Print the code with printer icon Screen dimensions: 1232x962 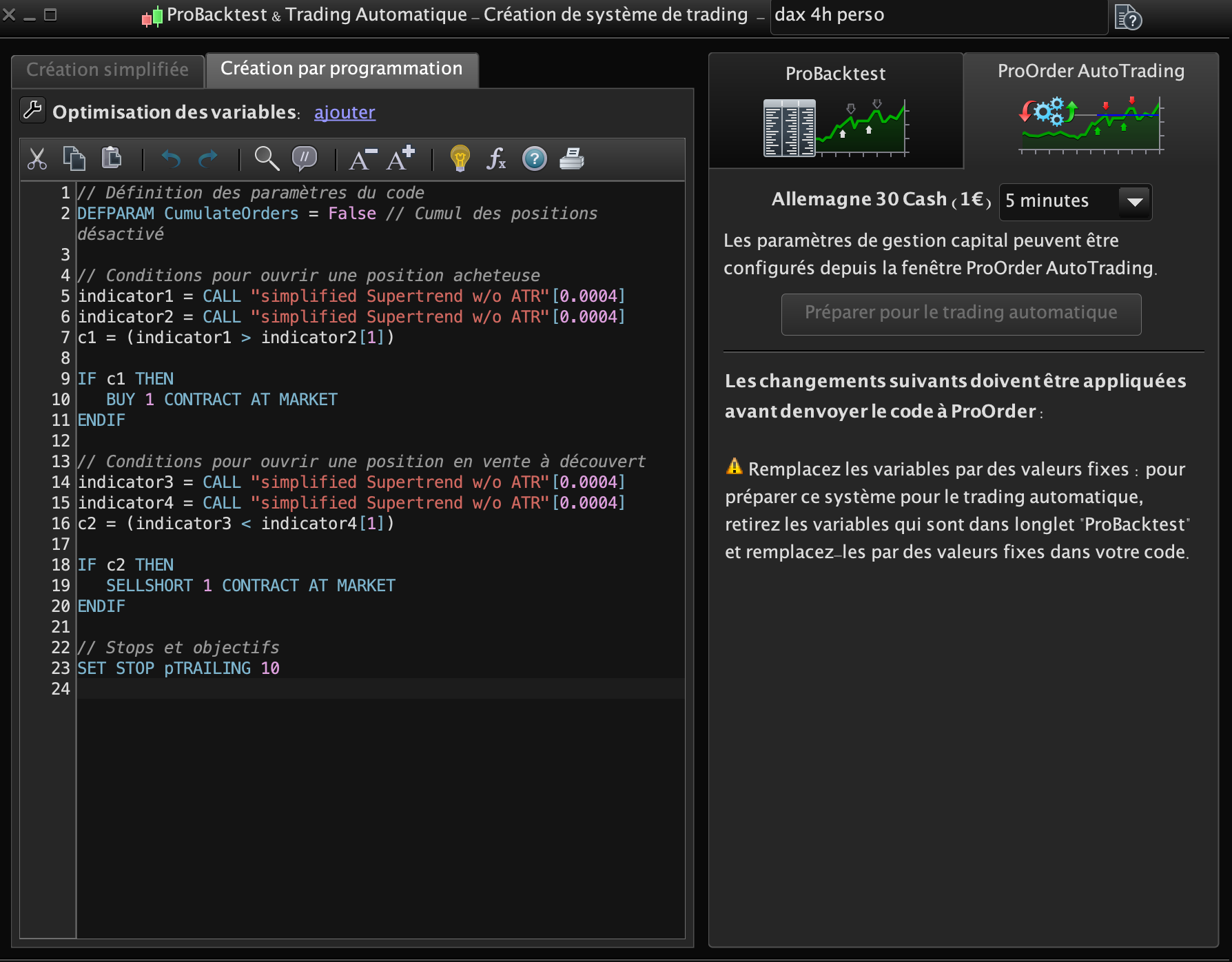[x=571, y=159]
